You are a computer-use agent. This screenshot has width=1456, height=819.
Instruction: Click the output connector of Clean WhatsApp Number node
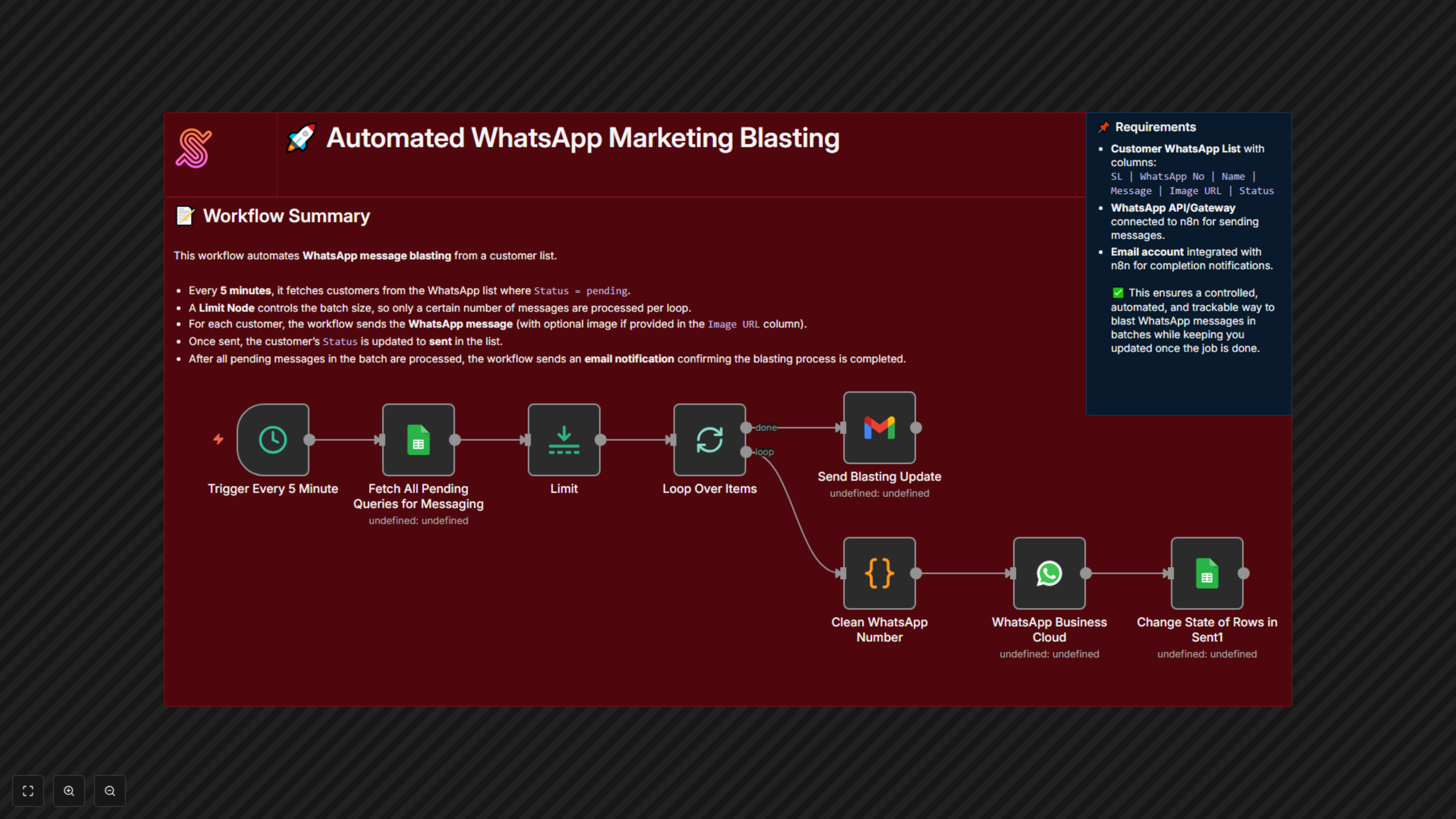coord(916,573)
